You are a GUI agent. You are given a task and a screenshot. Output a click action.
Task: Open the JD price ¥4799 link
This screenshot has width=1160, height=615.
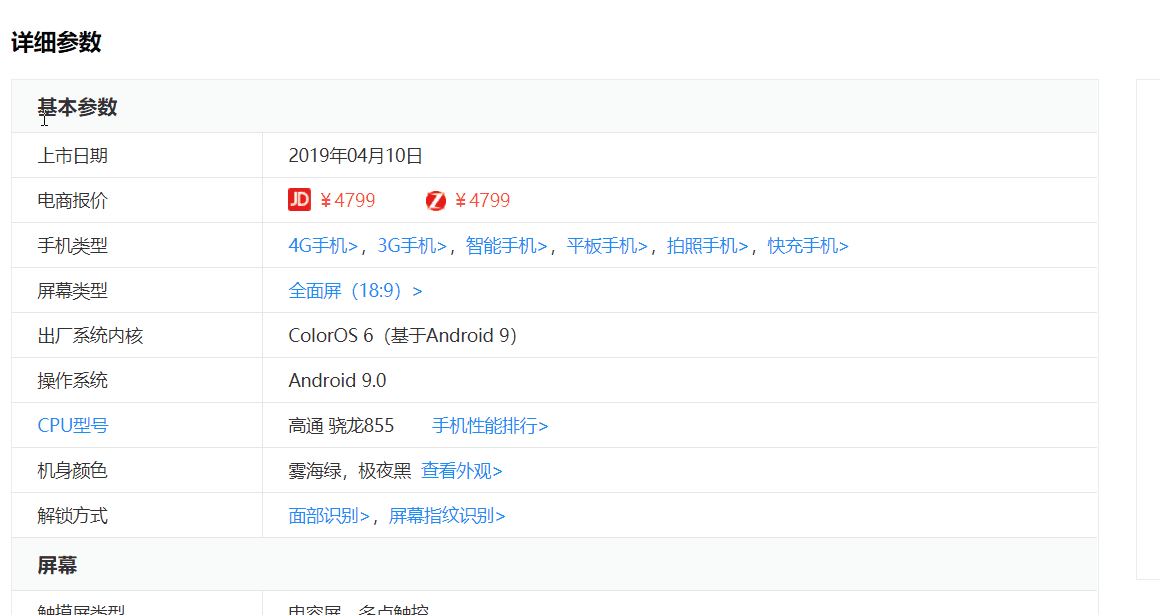pos(348,201)
